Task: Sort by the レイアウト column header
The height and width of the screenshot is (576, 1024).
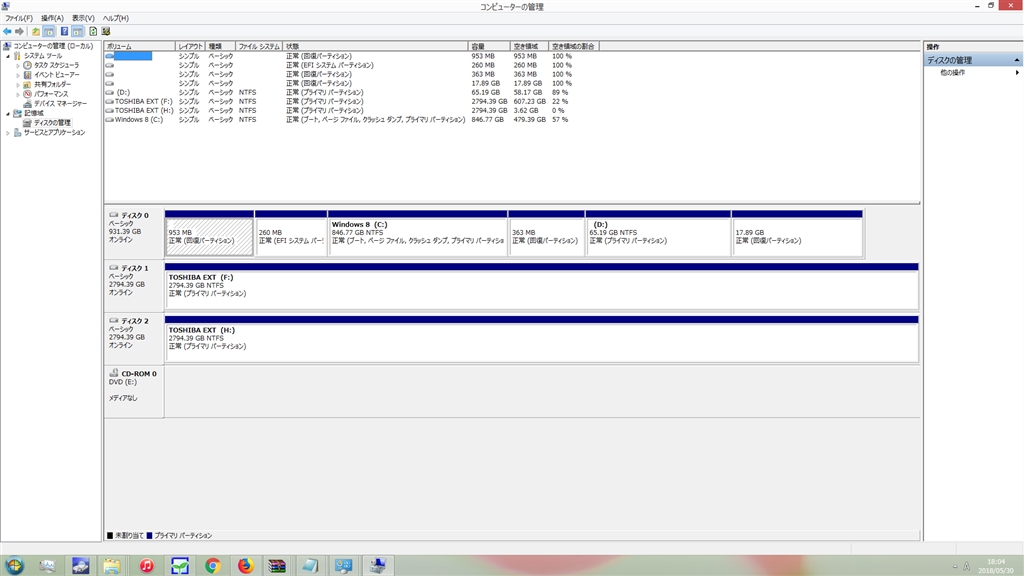Action: (191, 46)
